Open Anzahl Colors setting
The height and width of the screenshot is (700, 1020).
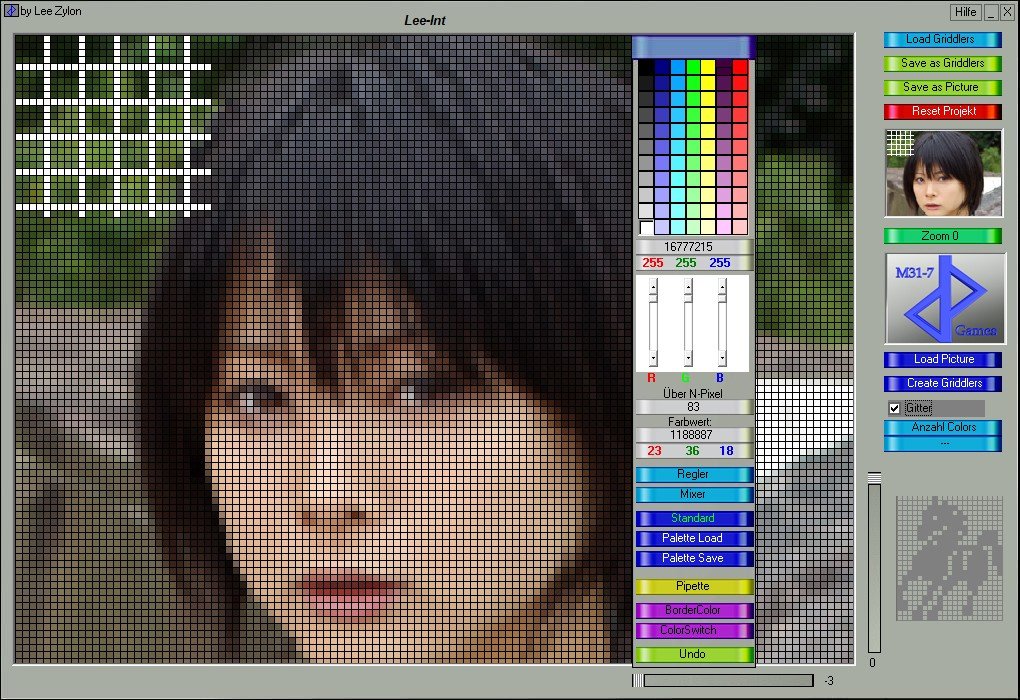tap(941, 428)
